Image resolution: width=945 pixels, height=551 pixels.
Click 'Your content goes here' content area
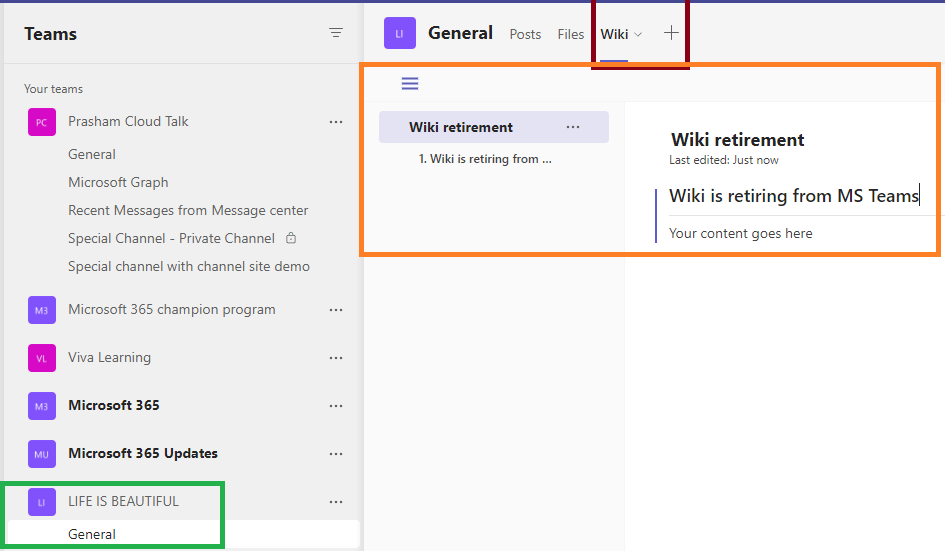point(741,233)
